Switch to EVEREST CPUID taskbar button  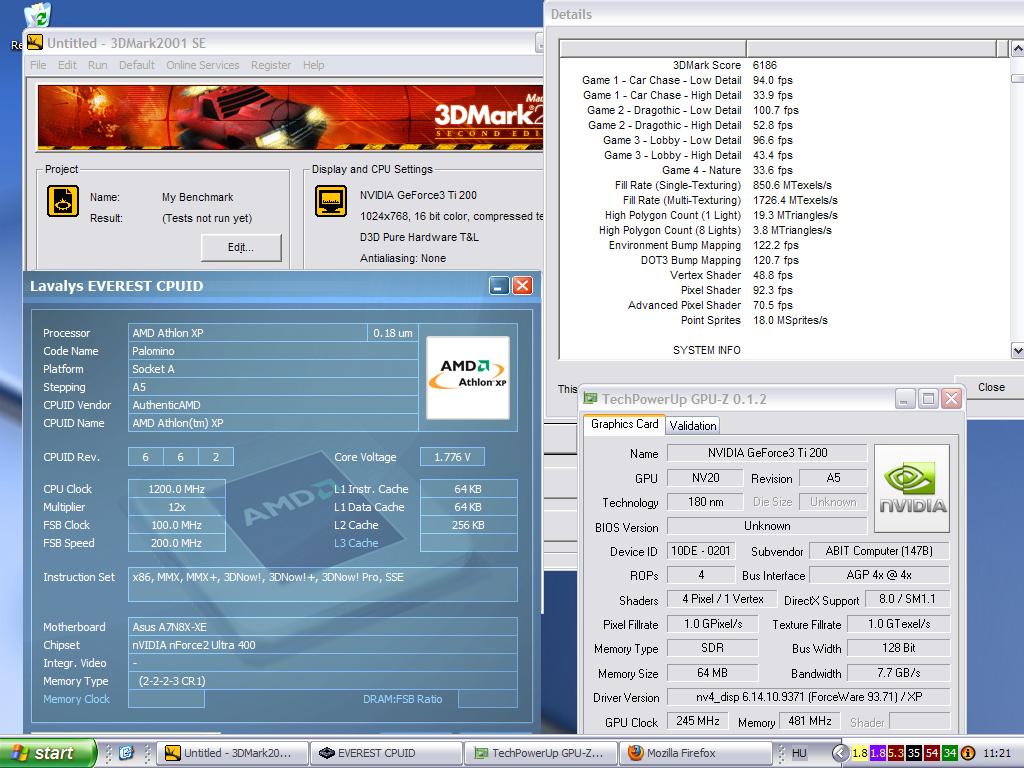386,753
